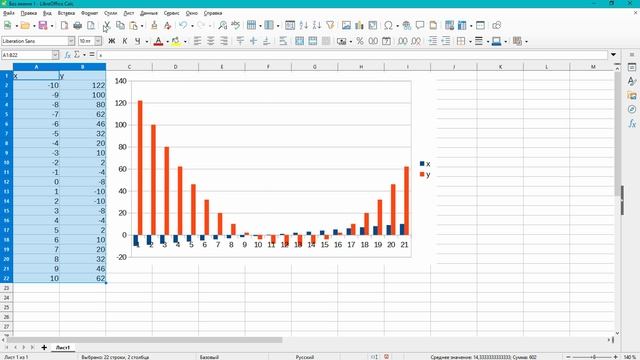This screenshot has height=360, width=640.
Task: Open Find and Replace magnifier icon
Action: pos(222,25)
